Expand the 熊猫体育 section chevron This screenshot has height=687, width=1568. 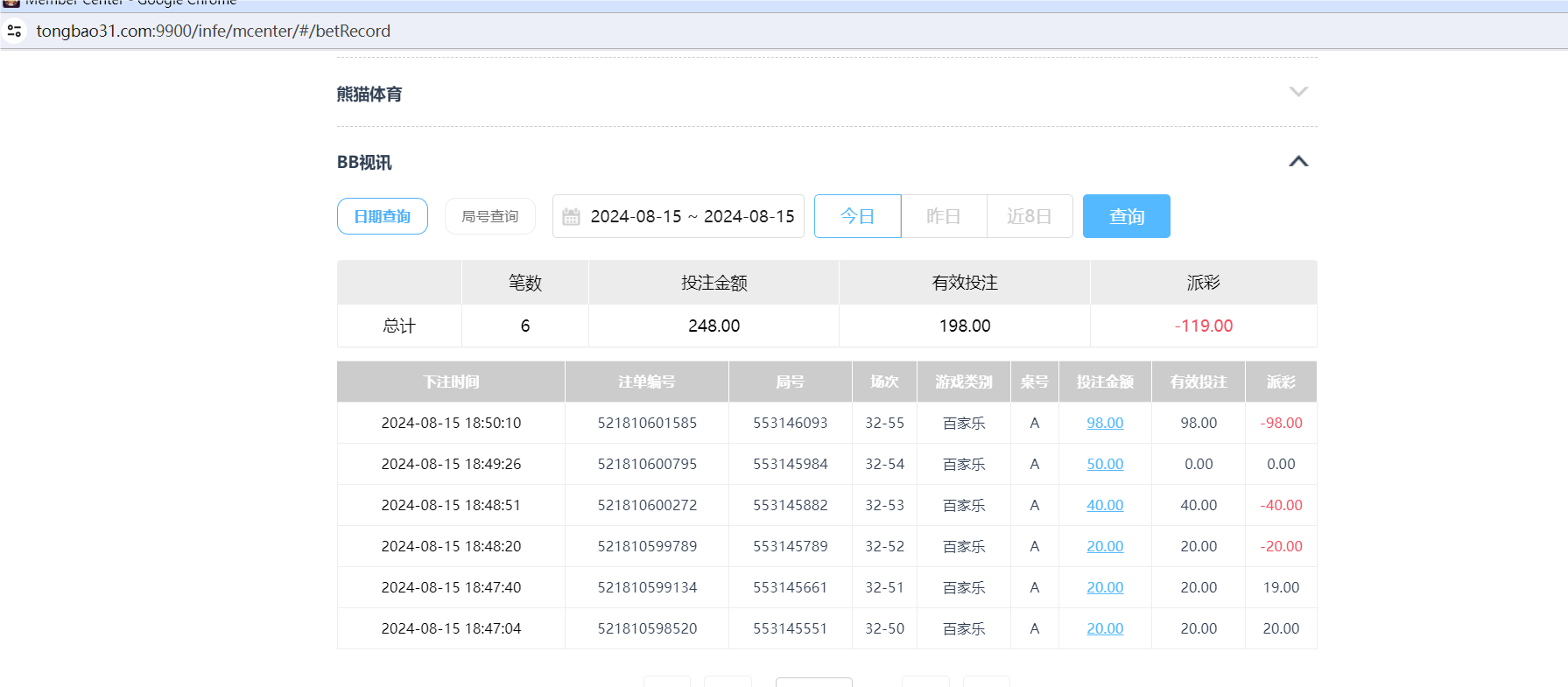(x=1298, y=92)
